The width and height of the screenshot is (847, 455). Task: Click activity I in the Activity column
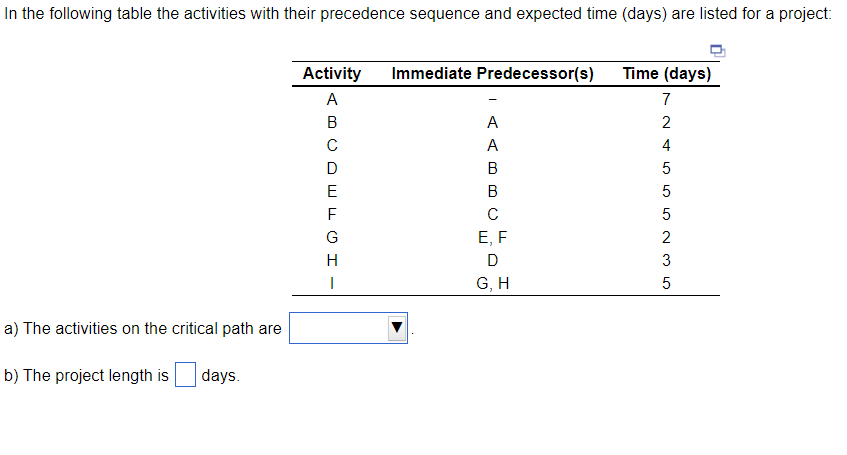(x=332, y=283)
